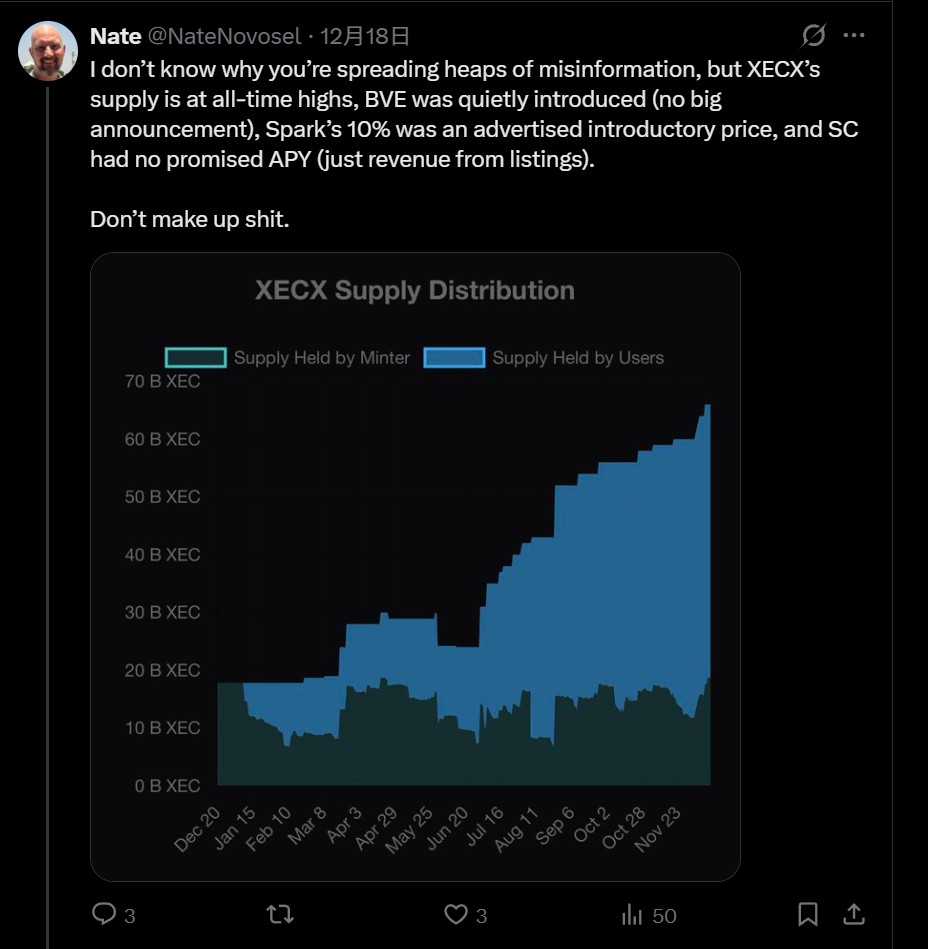
Task: Open Nate's profile avatar picture
Action: coord(48,50)
